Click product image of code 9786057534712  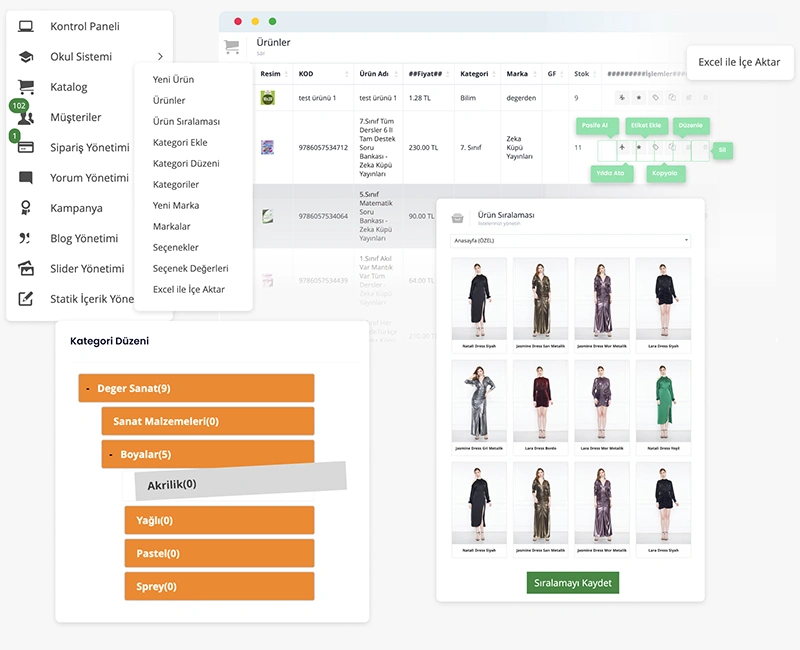(267, 147)
